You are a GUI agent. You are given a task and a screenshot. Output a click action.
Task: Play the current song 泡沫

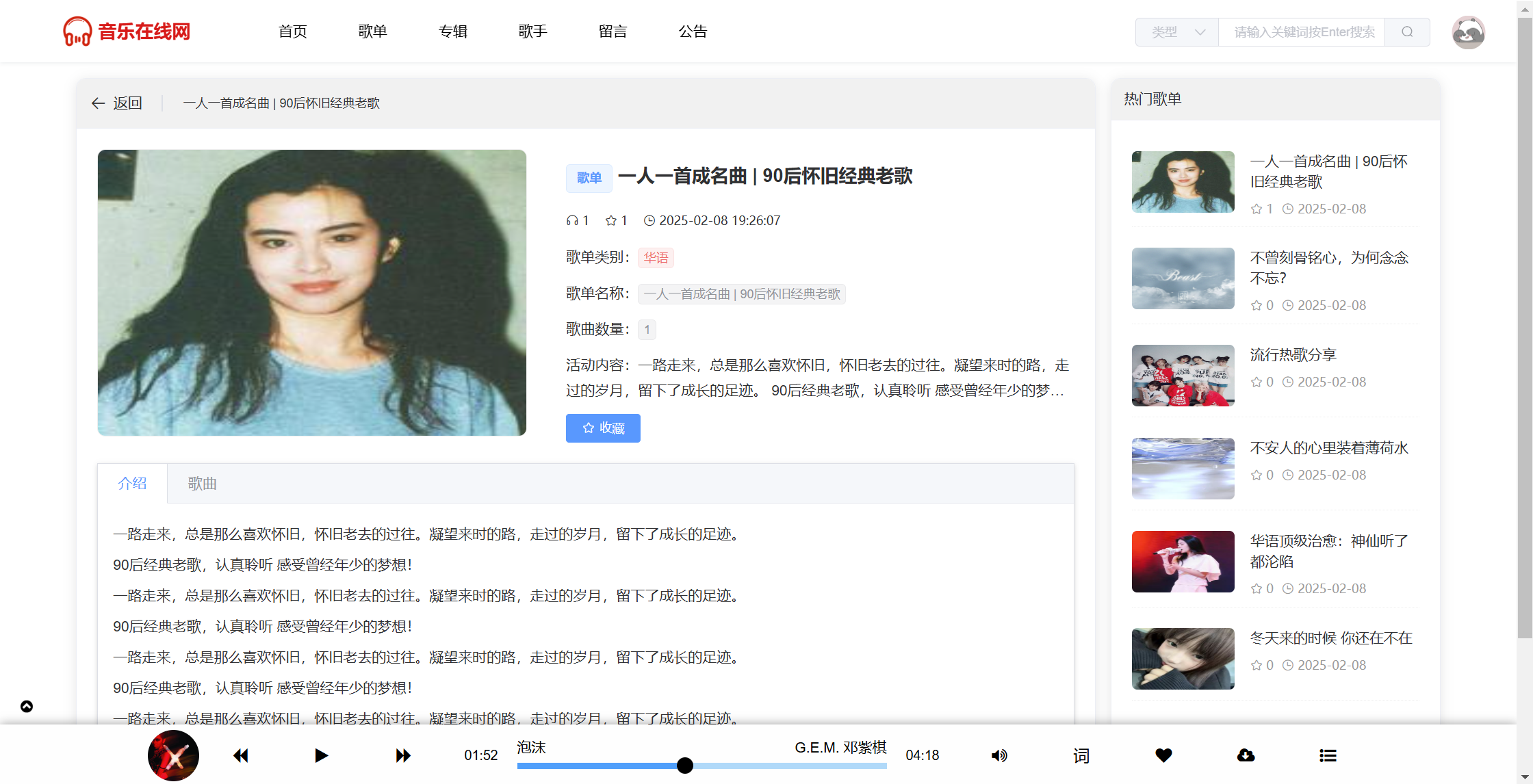pos(321,755)
